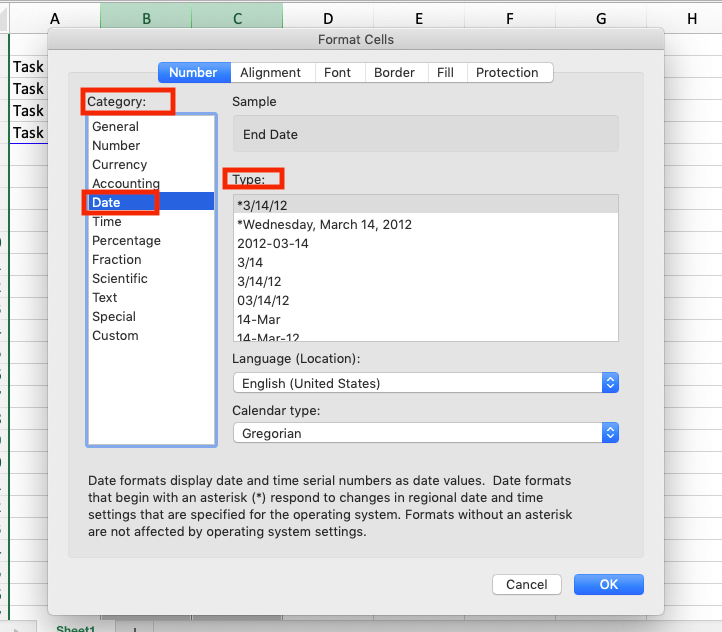The width and height of the screenshot is (722, 632).
Task: Select column B header in spreadsheet
Action: (146, 17)
